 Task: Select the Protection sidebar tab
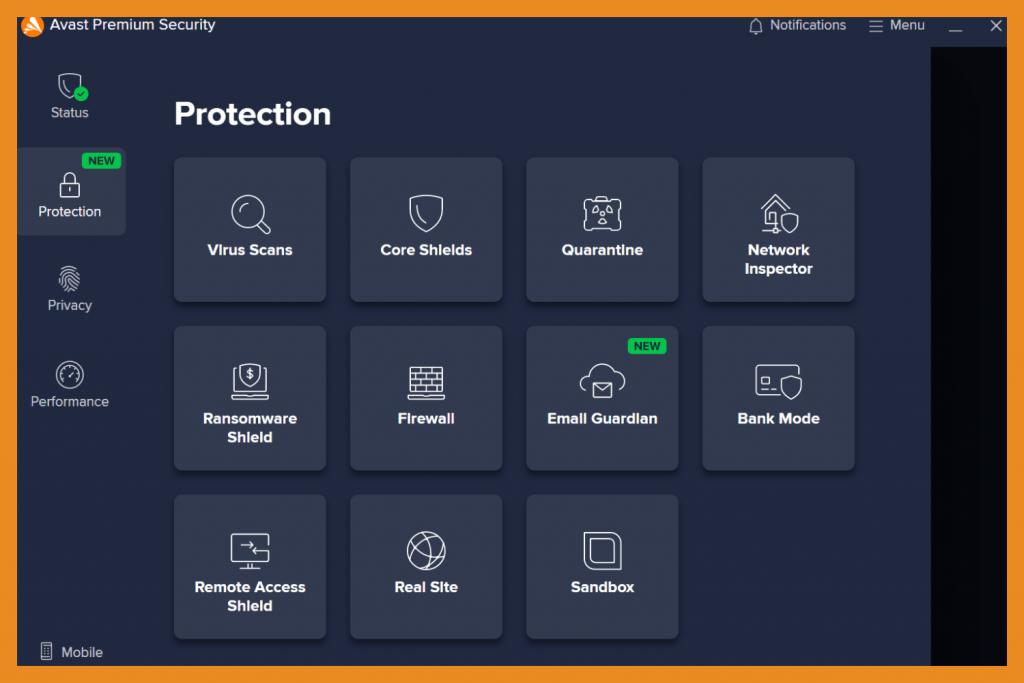pyautogui.click(x=69, y=191)
